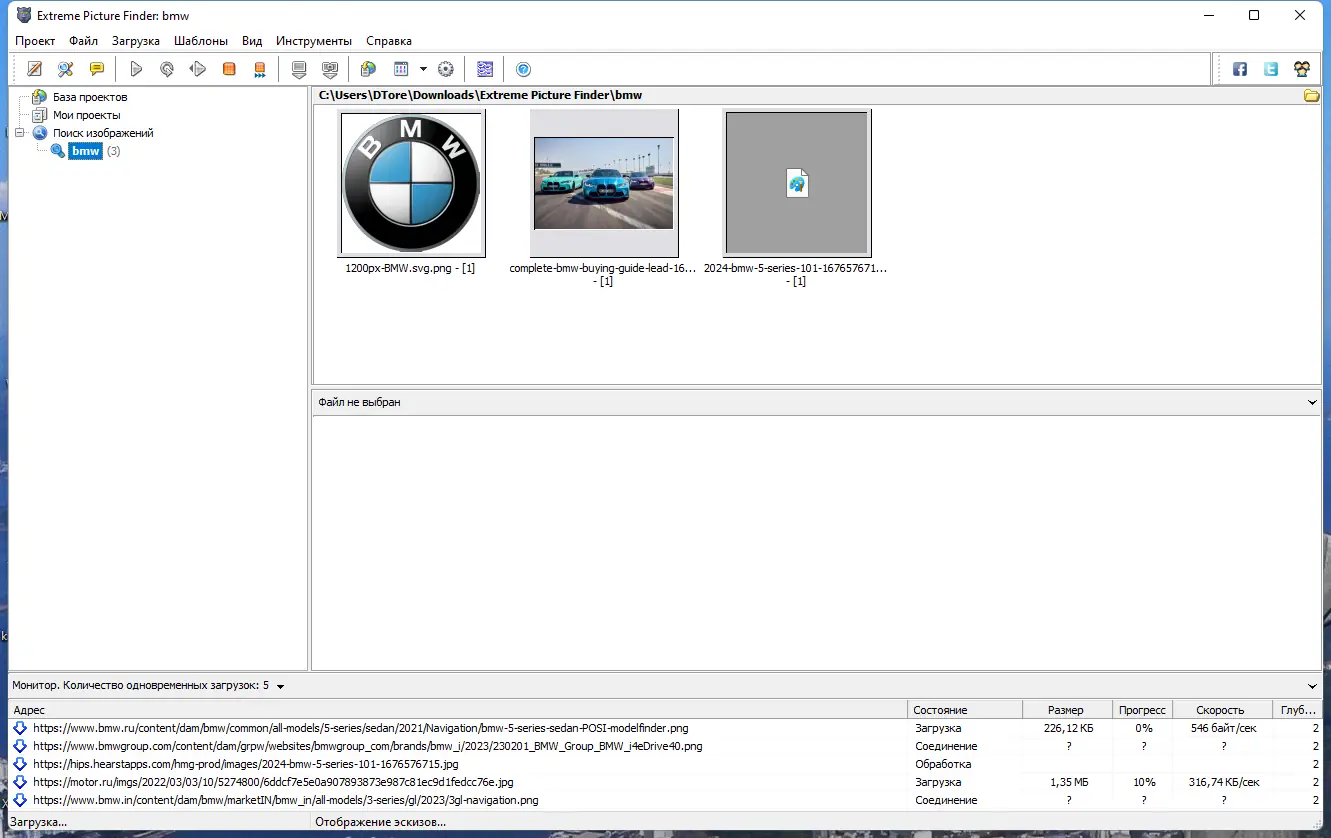Open the Шаблоны menu
This screenshot has width=1331, height=838.
click(x=201, y=41)
